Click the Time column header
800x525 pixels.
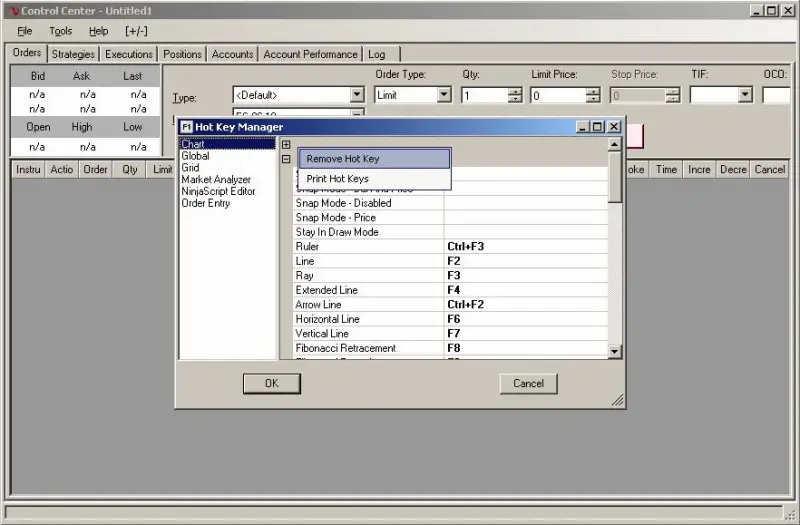click(666, 170)
